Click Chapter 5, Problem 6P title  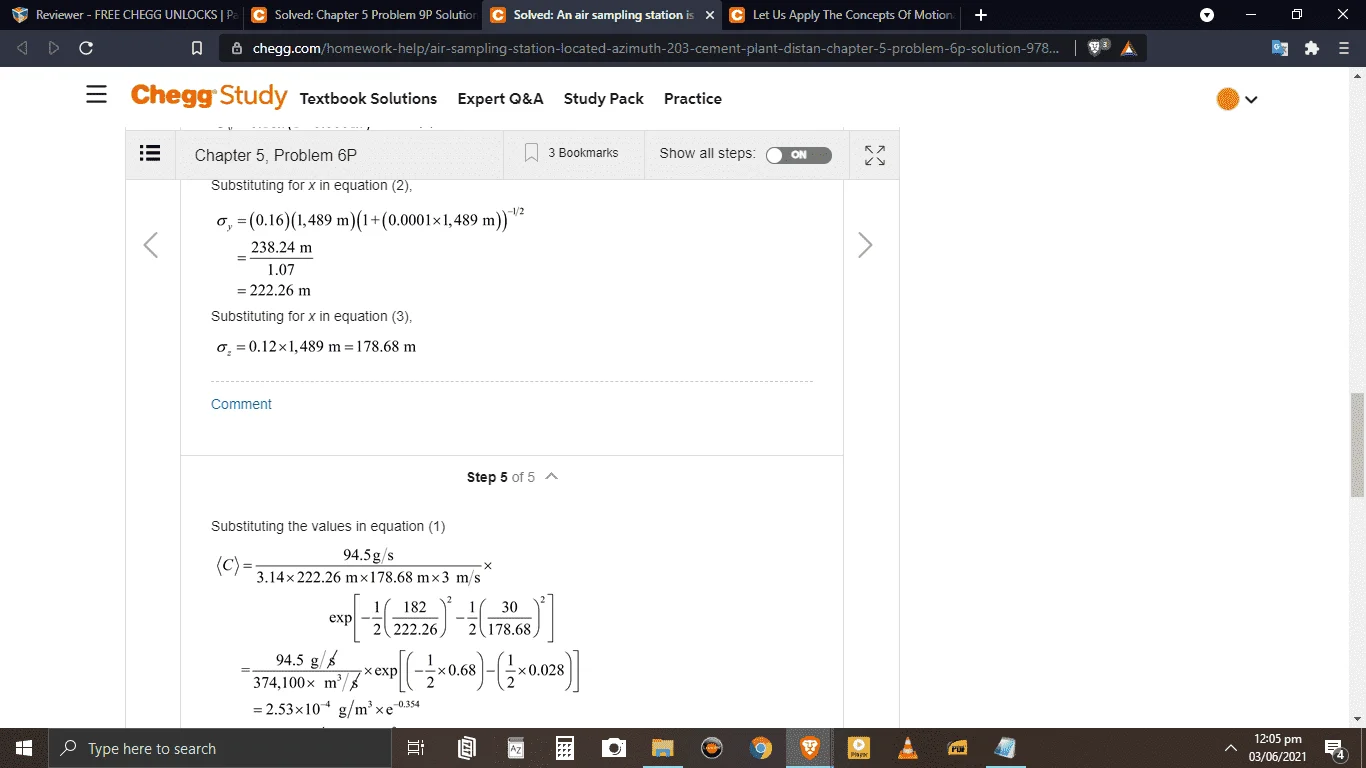tap(275, 155)
